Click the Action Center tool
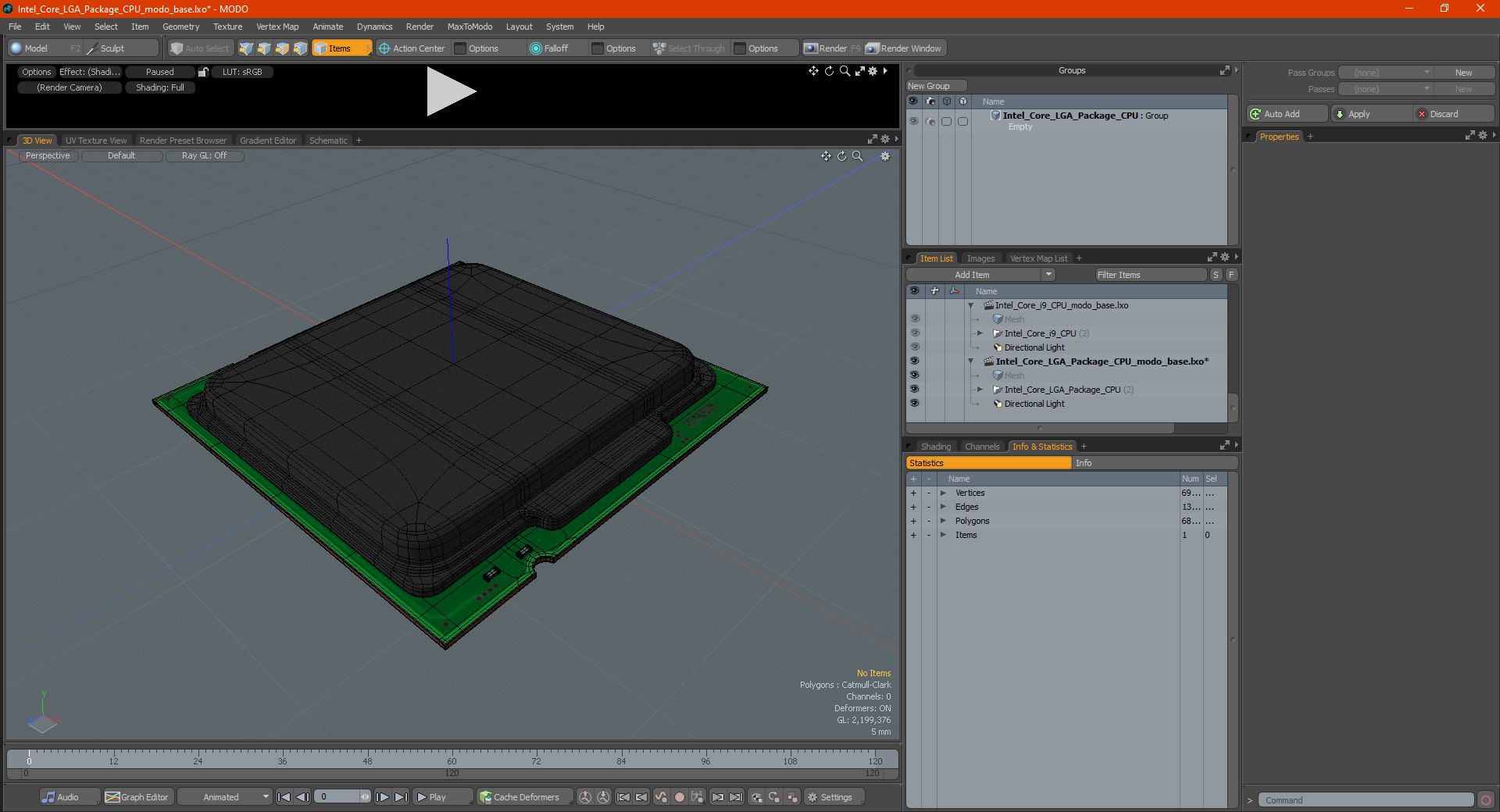 pyautogui.click(x=412, y=48)
